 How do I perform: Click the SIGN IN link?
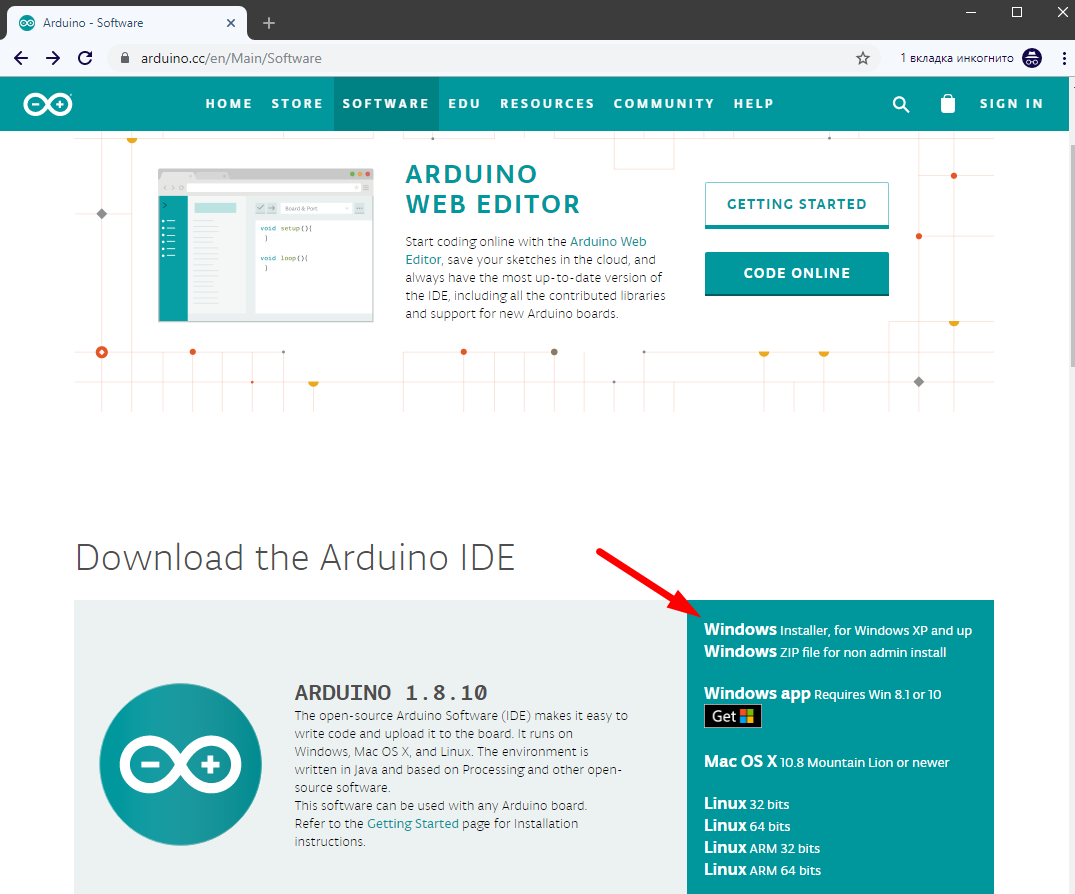point(1011,103)
